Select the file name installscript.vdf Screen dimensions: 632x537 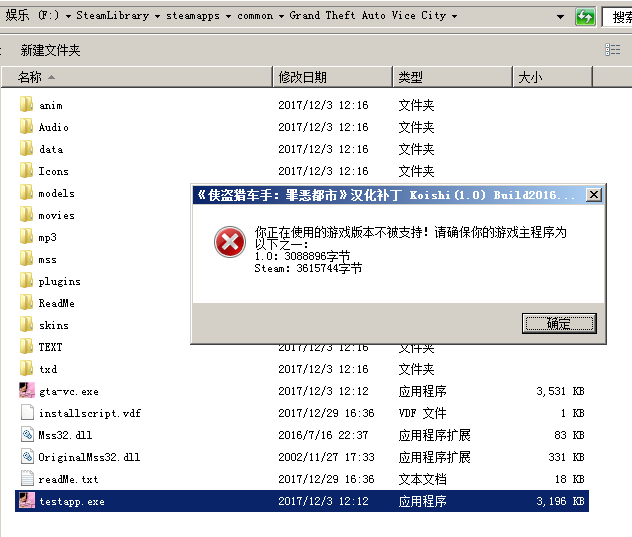pyautogui.click(x=90, y=413)
